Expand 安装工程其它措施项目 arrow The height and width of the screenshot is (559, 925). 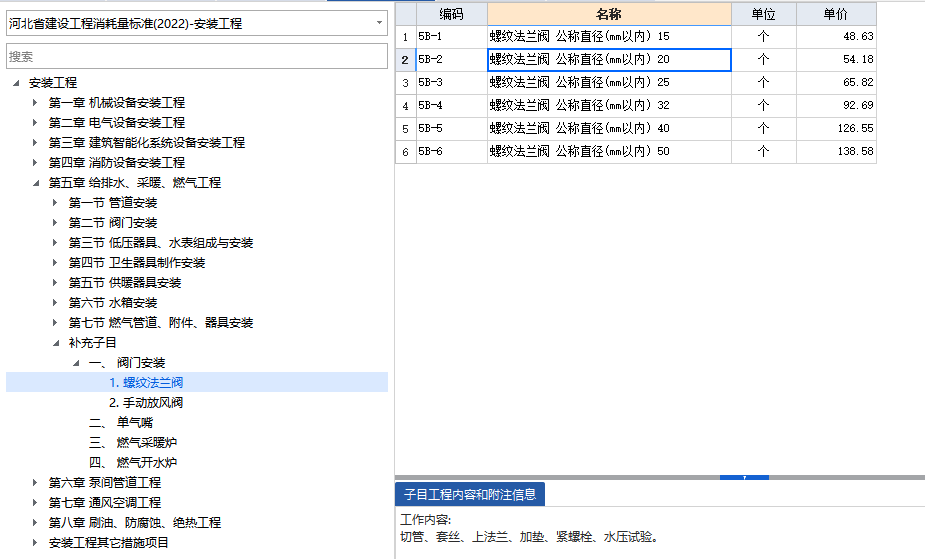point(35,543)
